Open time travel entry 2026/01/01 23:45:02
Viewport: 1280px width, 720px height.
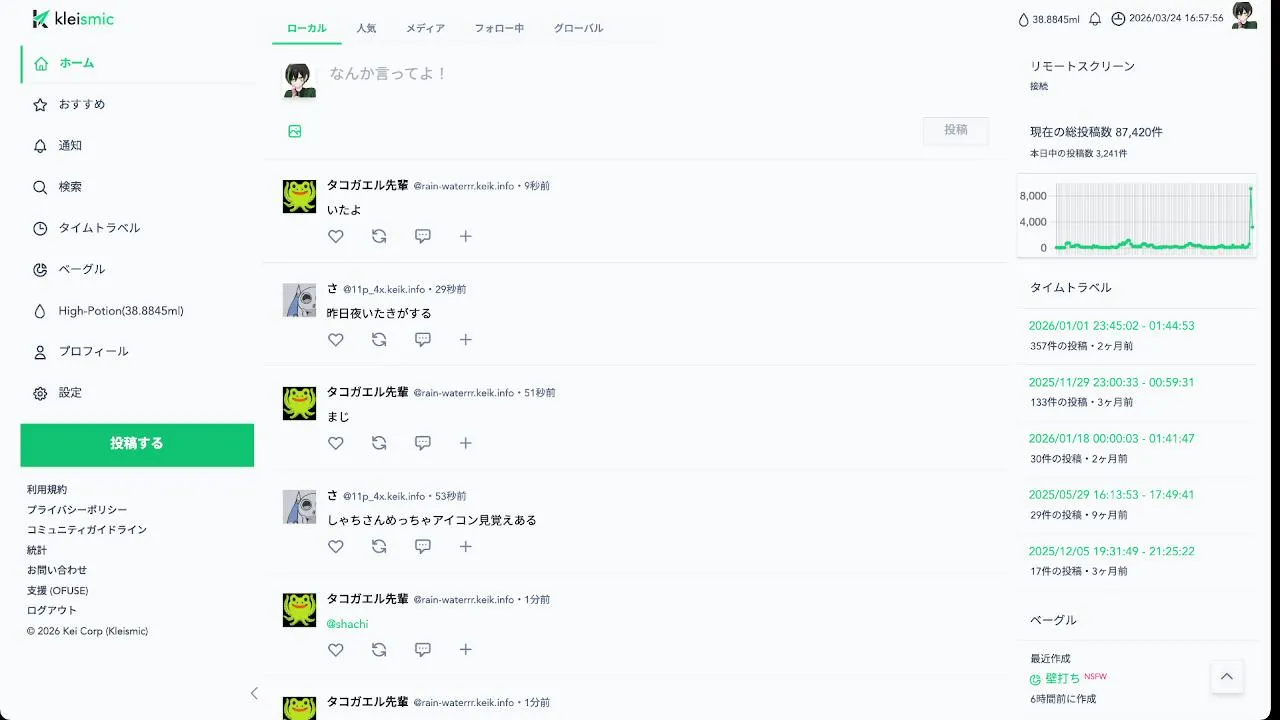tap(1111, 326)
